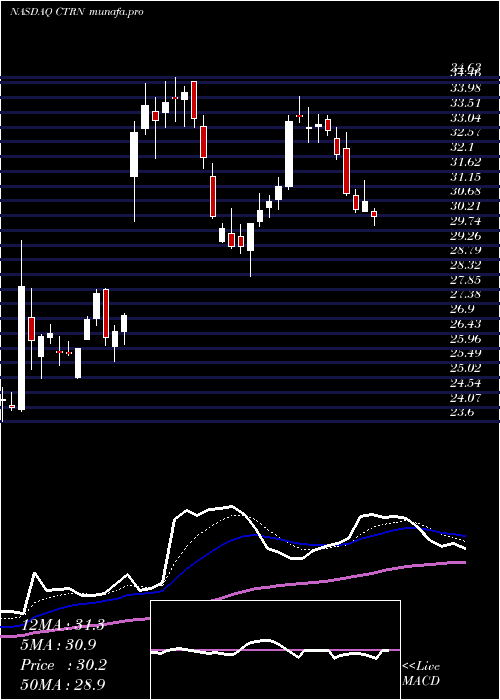Screen dimensions: 500x700
Task: Click the 33.04 price axis label
Action: point(466,118)
